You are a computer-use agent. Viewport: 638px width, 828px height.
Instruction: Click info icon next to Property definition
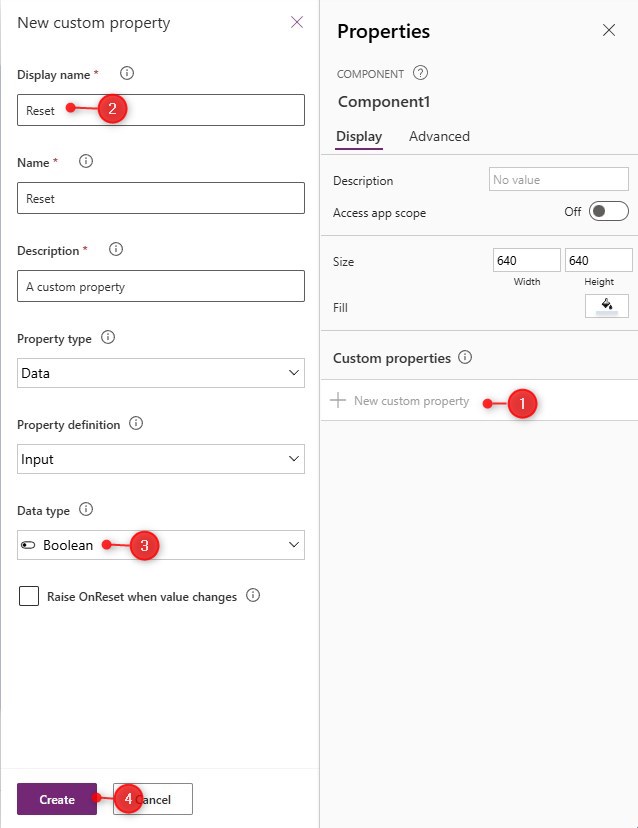click(x=136, y=423)
